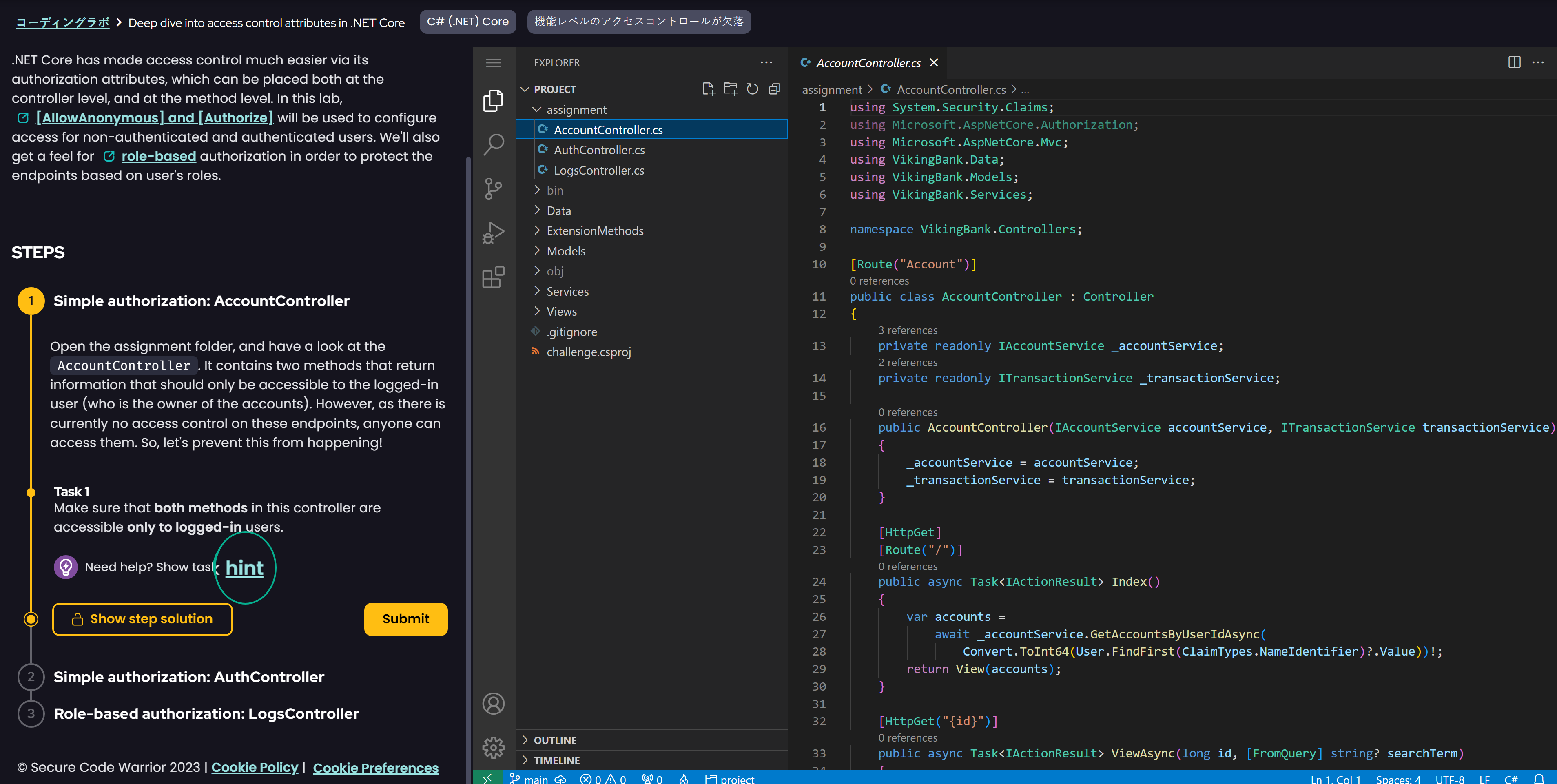Expand the OUTLINE panel
The width and height of the screenshot is (1557, 784).
tap(651, 740)
